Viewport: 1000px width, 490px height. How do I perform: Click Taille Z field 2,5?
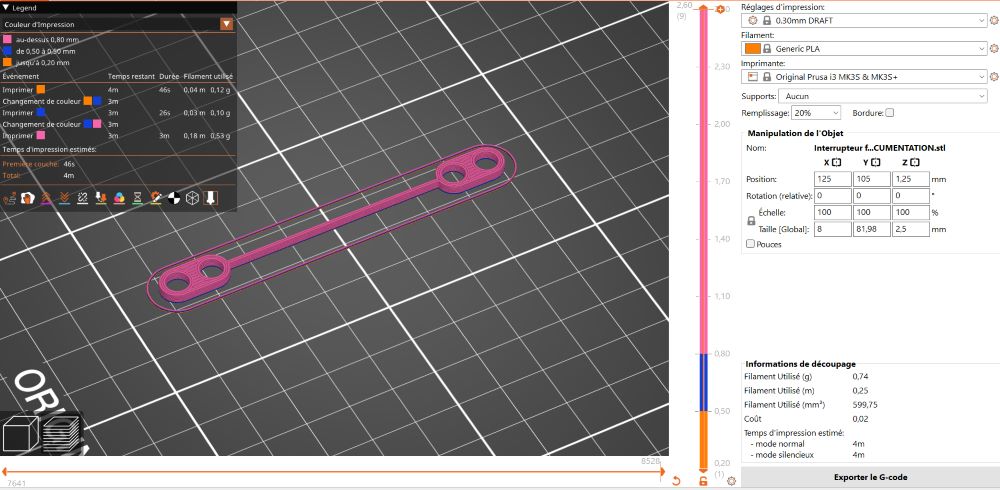[x=911, y=229]
